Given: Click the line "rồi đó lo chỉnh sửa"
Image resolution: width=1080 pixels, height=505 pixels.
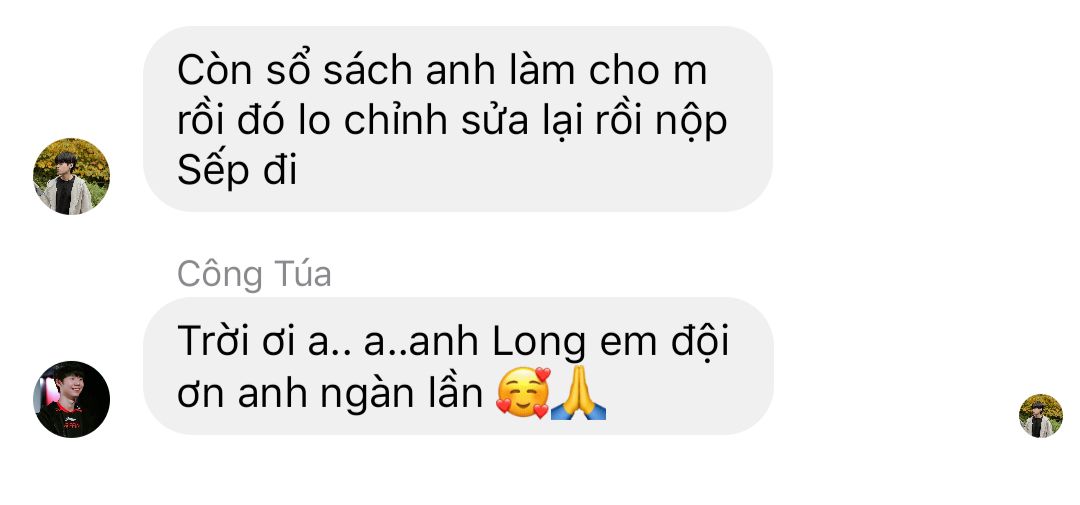Looking at the screenshot, I should [353, 121].
